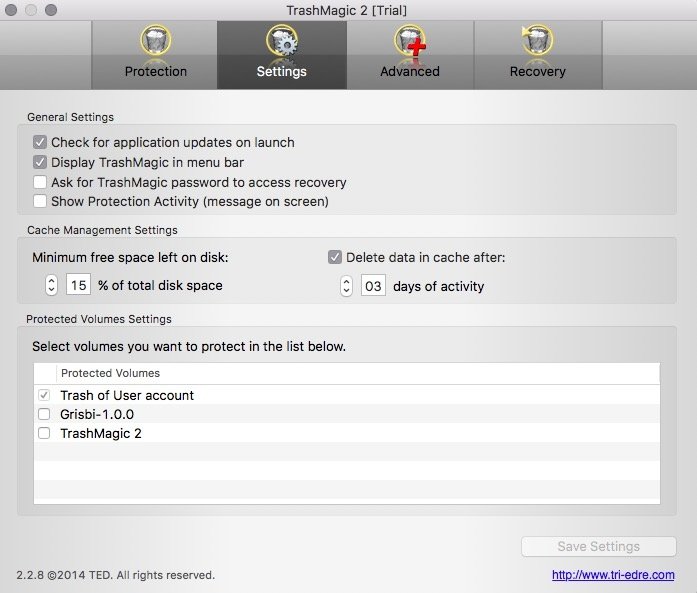
Task: Check the Grisbi-1.0.0 volume checkbox
Action: click(44, 414)
